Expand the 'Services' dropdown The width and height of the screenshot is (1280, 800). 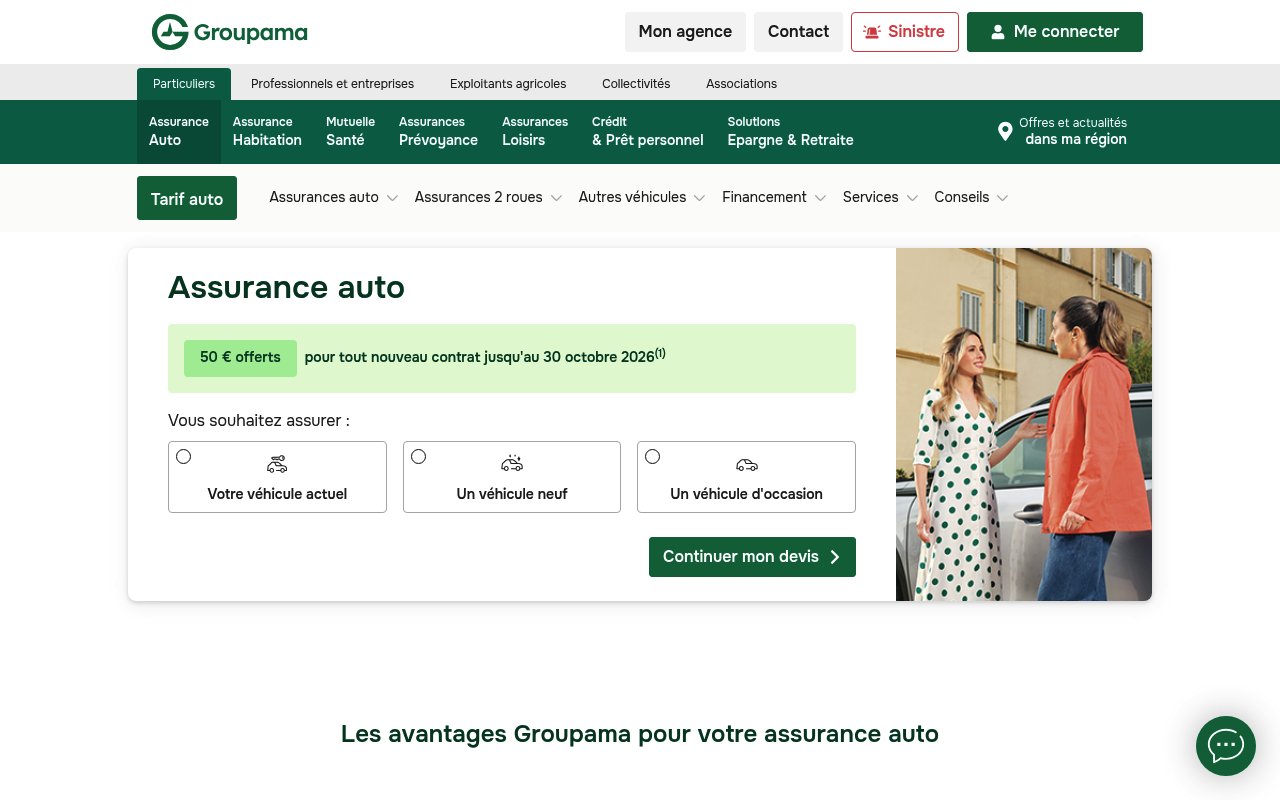(x=880, y=197)
